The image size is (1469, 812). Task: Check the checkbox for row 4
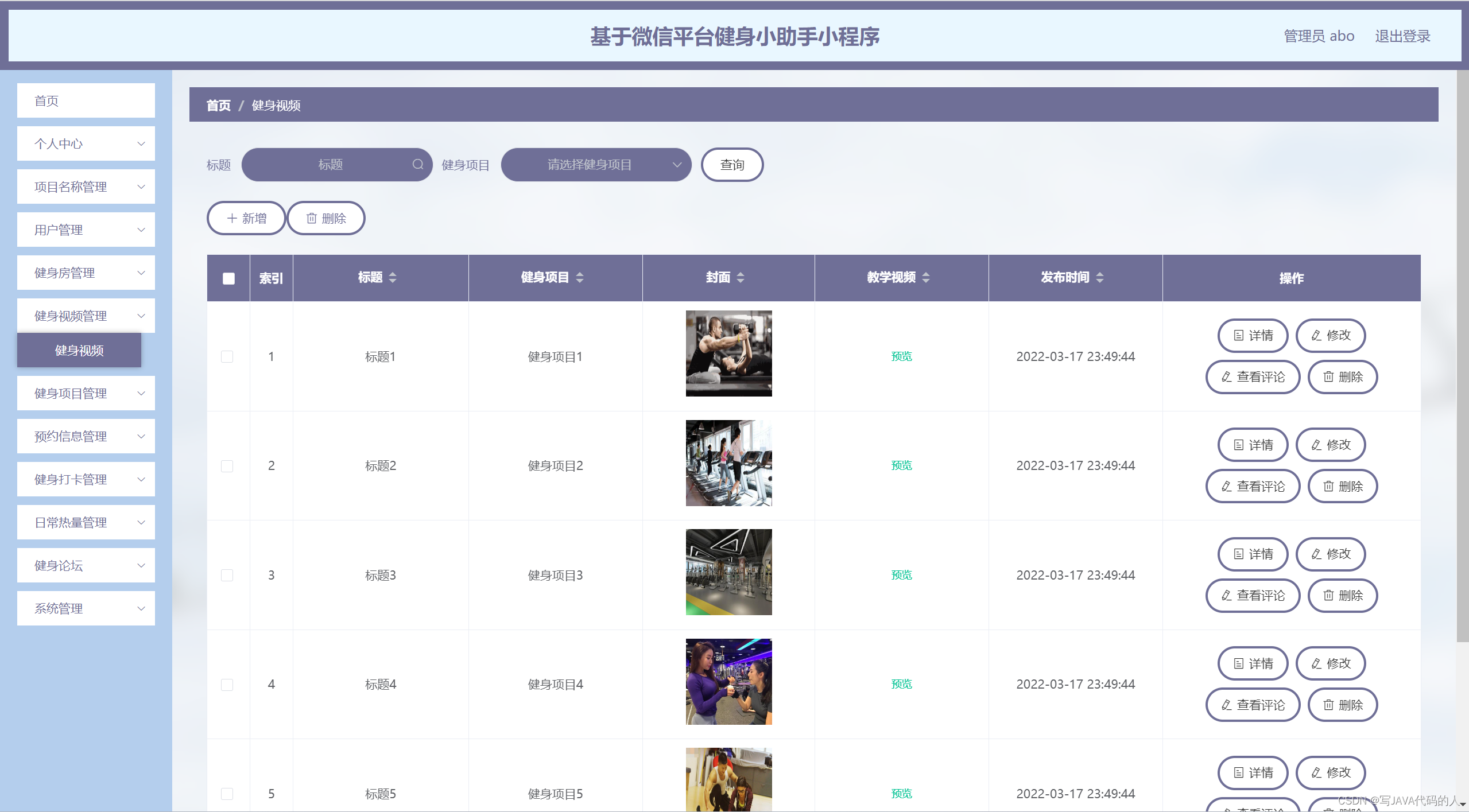click(x=227, y=685)
